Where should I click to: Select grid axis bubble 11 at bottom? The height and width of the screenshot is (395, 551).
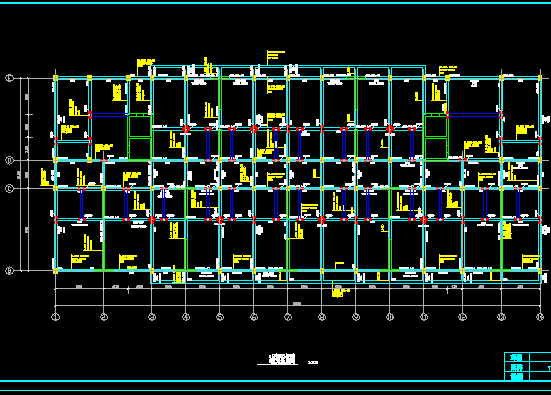pos(424,317)
